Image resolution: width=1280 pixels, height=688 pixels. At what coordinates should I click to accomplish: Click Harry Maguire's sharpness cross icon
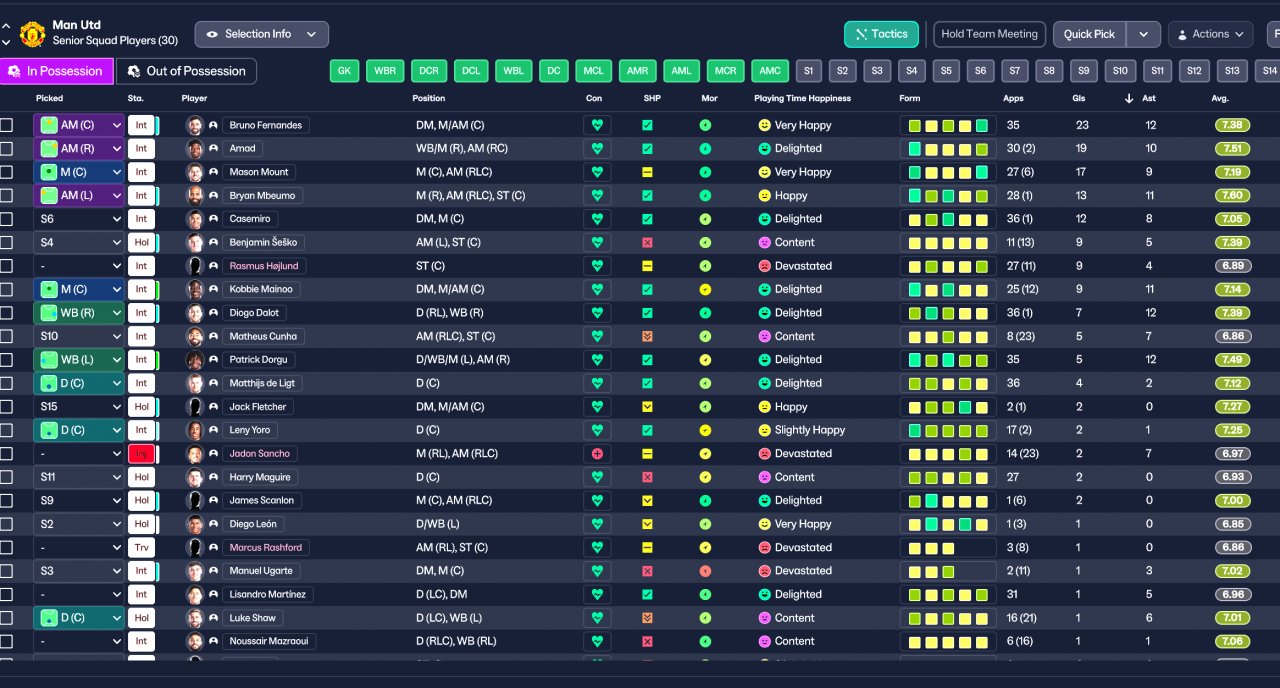(647, 477)
